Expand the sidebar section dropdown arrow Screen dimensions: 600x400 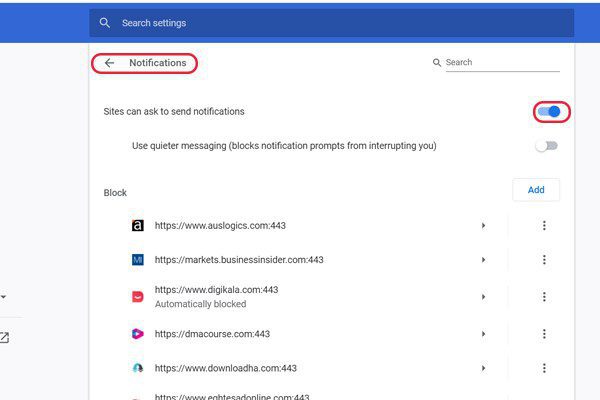pyautogui.click(x=3, y=297)
